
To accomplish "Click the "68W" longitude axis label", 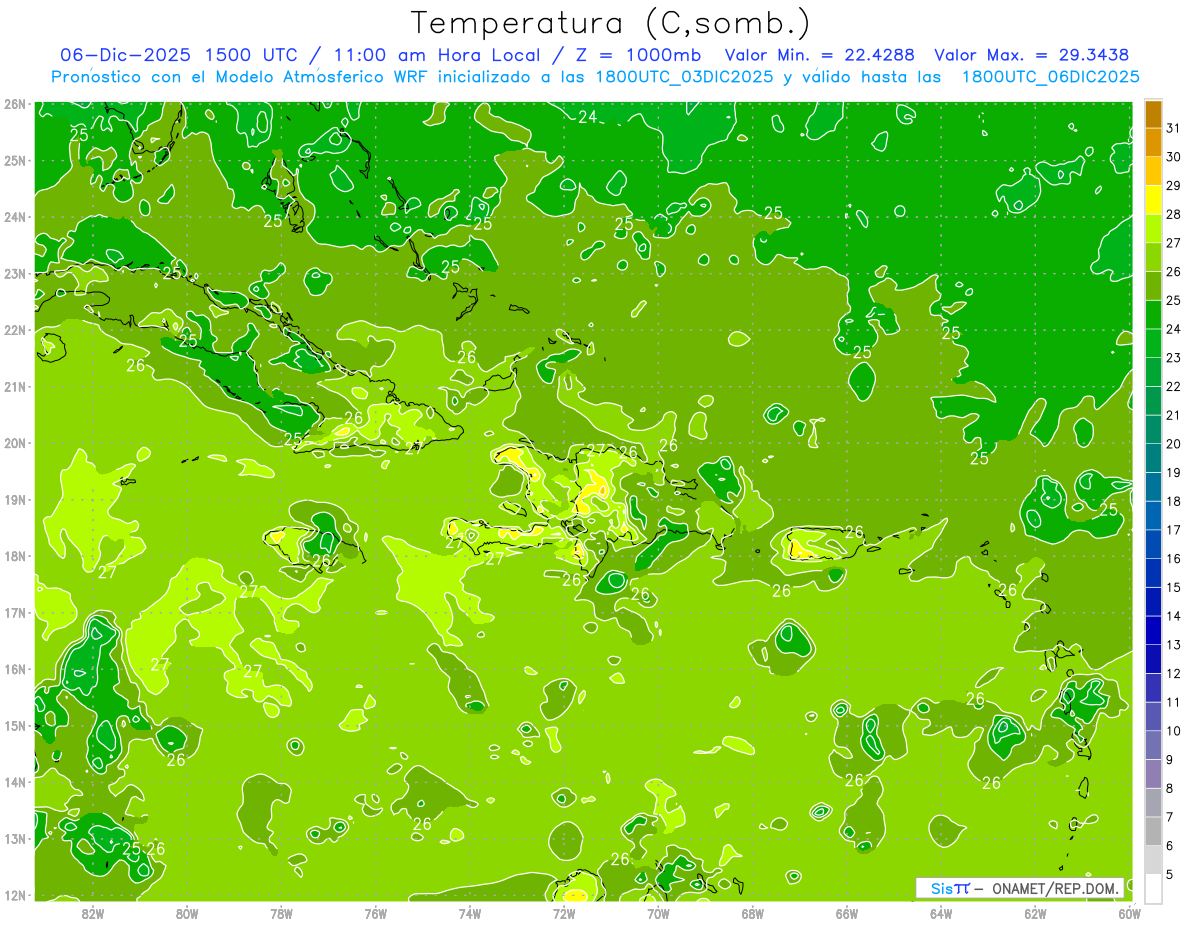I will tap(753, 914).
